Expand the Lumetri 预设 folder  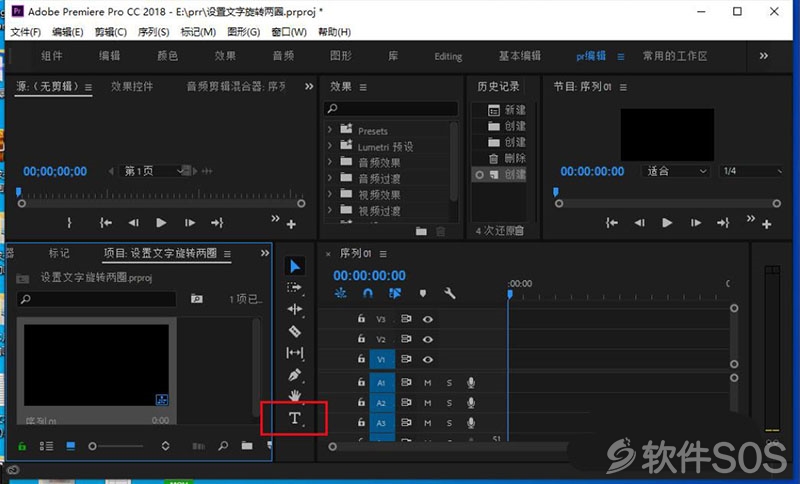330,146
